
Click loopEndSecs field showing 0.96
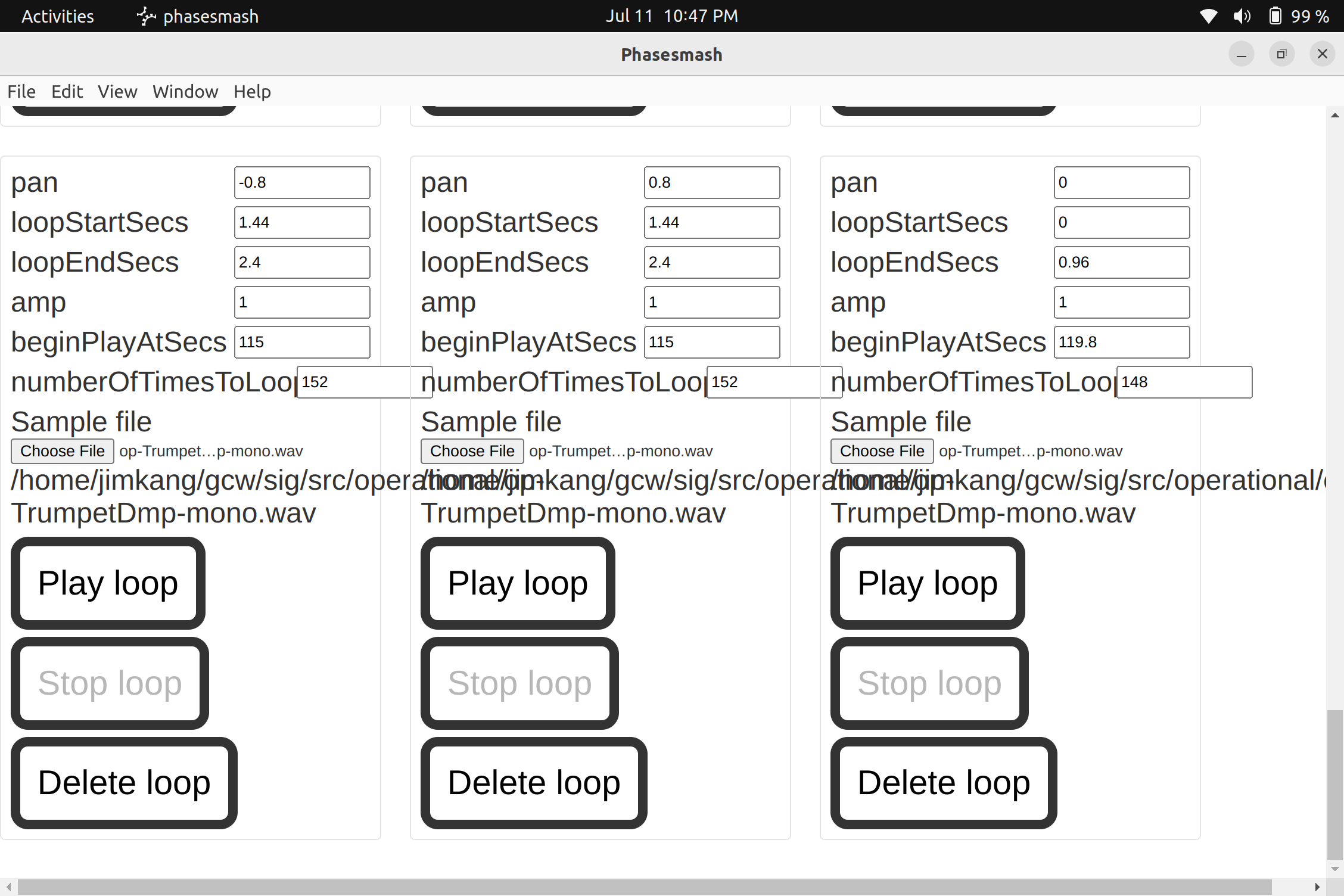[x=1122, y=262]
